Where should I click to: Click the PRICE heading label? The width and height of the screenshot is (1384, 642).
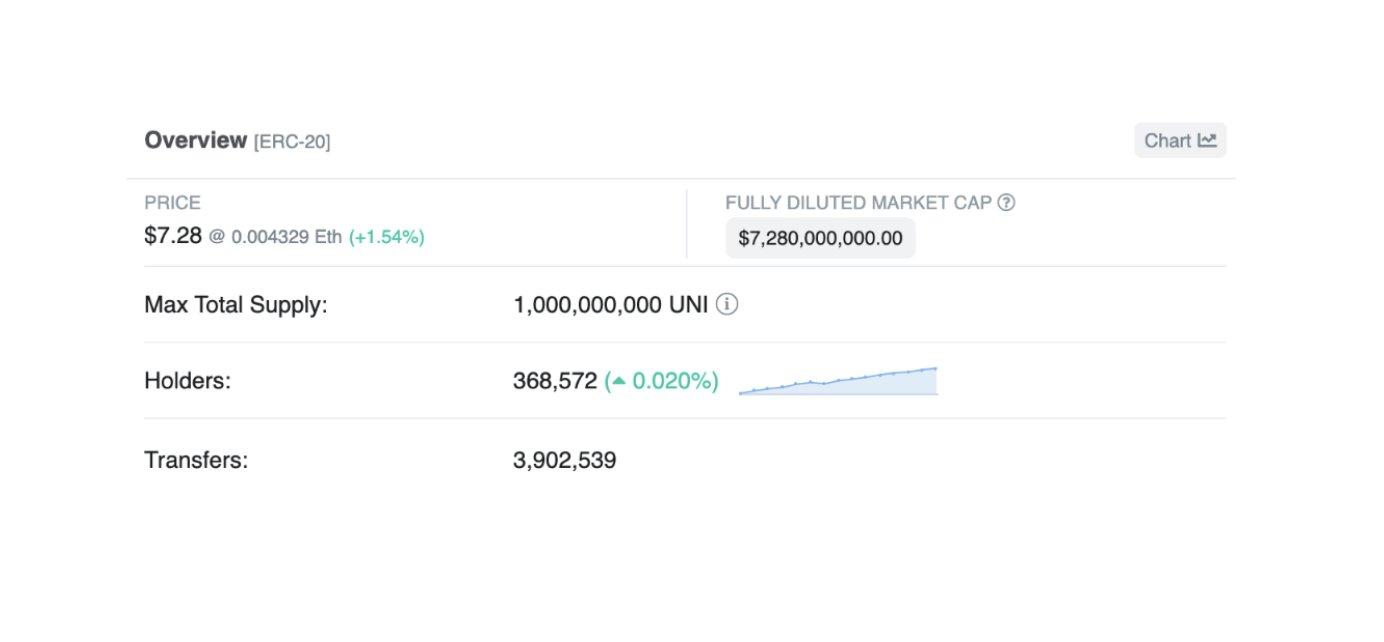coord(172,202)
